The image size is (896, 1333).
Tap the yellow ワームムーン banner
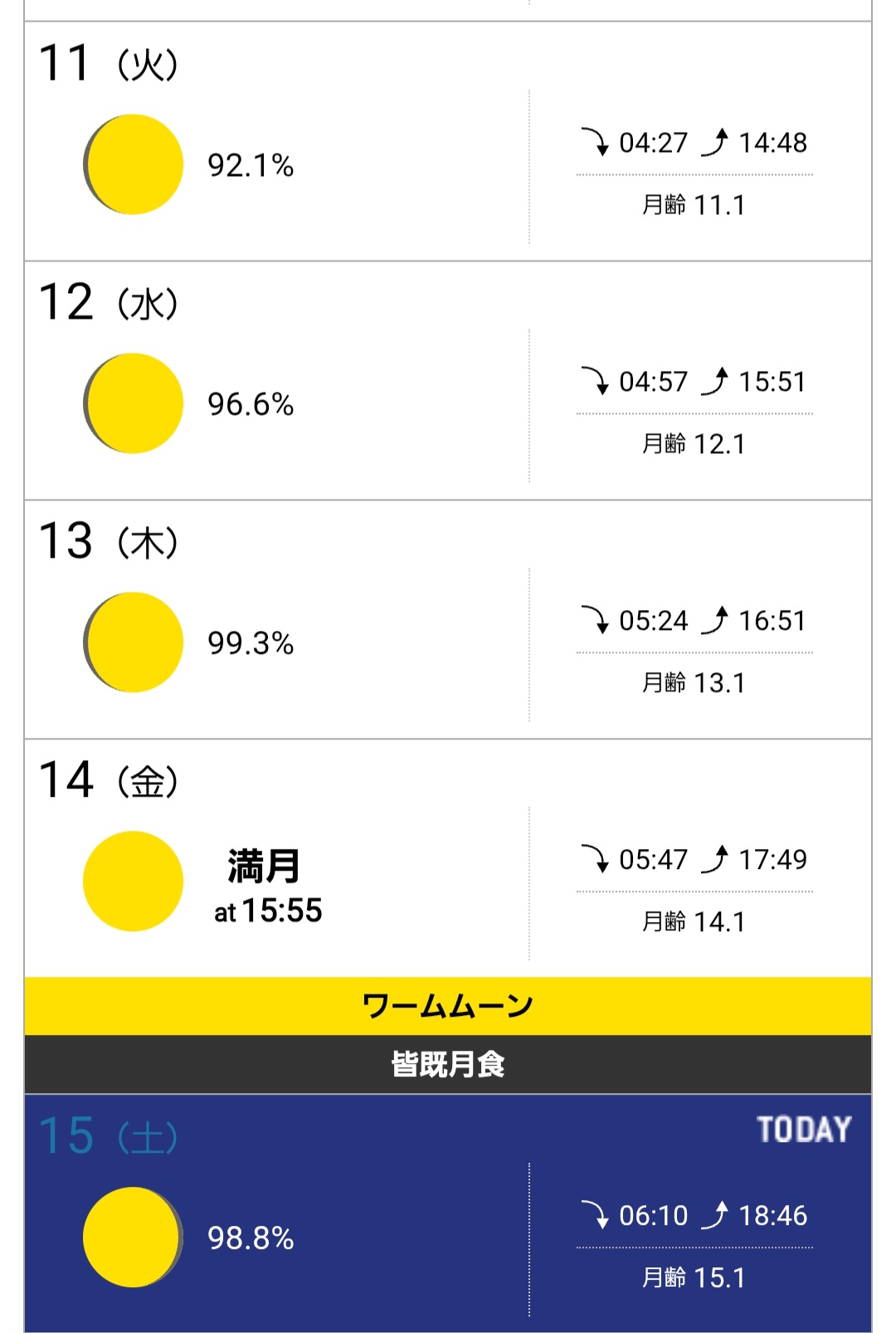pos(448,1006)
